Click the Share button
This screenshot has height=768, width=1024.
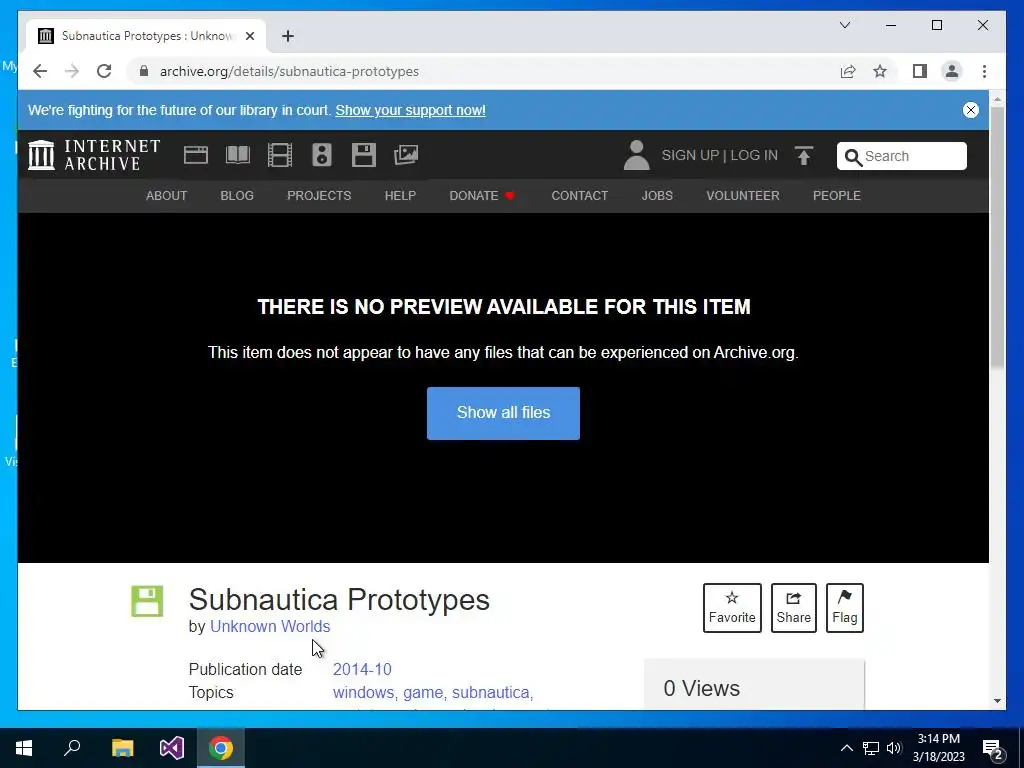pos(793,608)
